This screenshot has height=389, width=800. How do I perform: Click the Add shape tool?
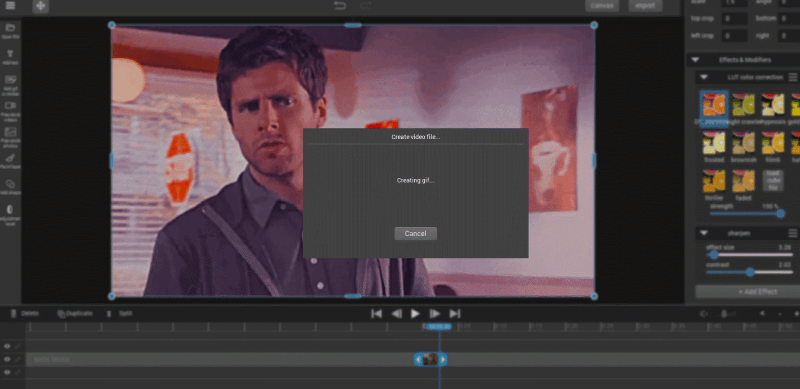10,184
